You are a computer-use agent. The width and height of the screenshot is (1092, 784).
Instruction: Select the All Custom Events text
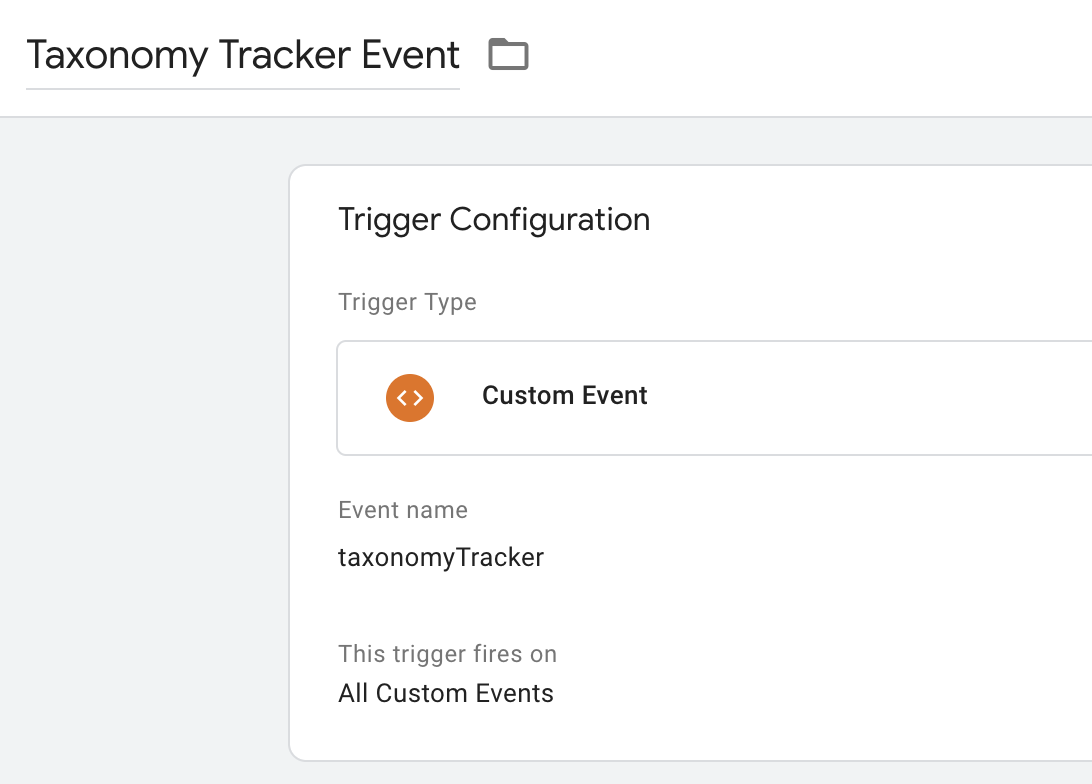pyautogui.click(x=446, y=693)
